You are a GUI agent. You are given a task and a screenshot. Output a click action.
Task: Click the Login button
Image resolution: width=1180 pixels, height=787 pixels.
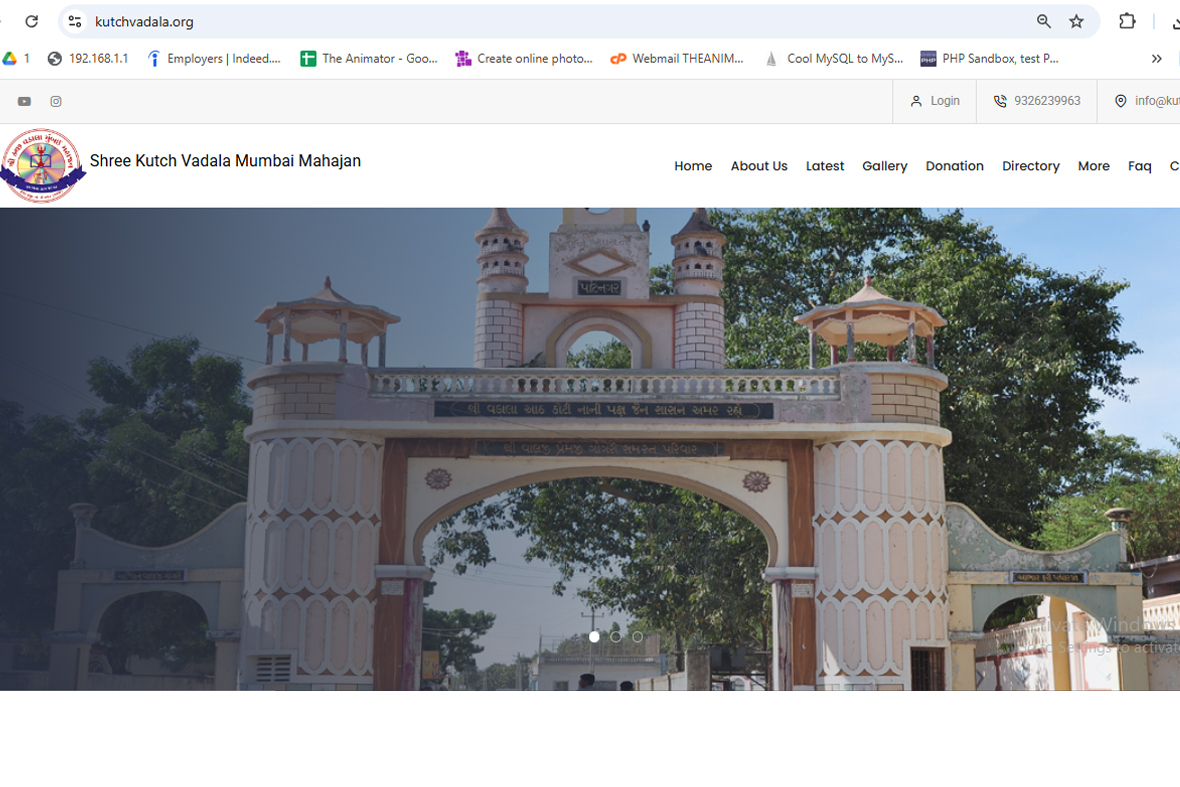[x=934, y=100]
